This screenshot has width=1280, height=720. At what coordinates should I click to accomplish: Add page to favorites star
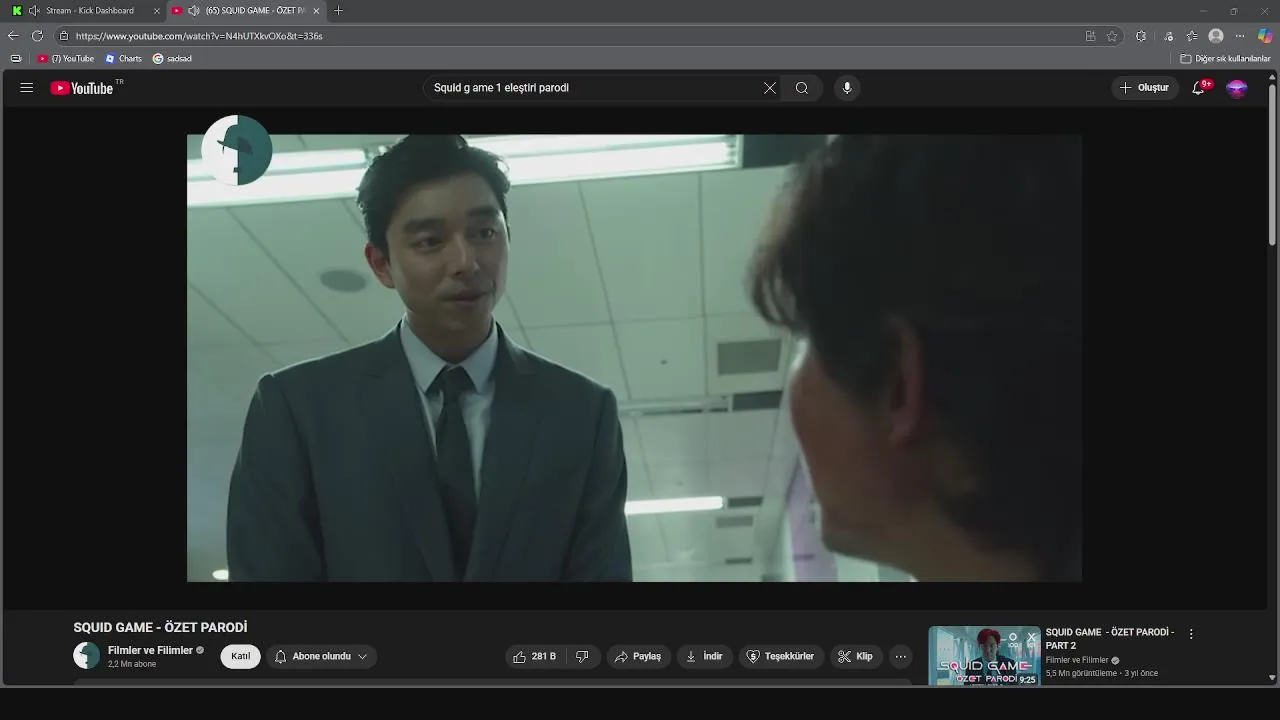click(1112, 36)
